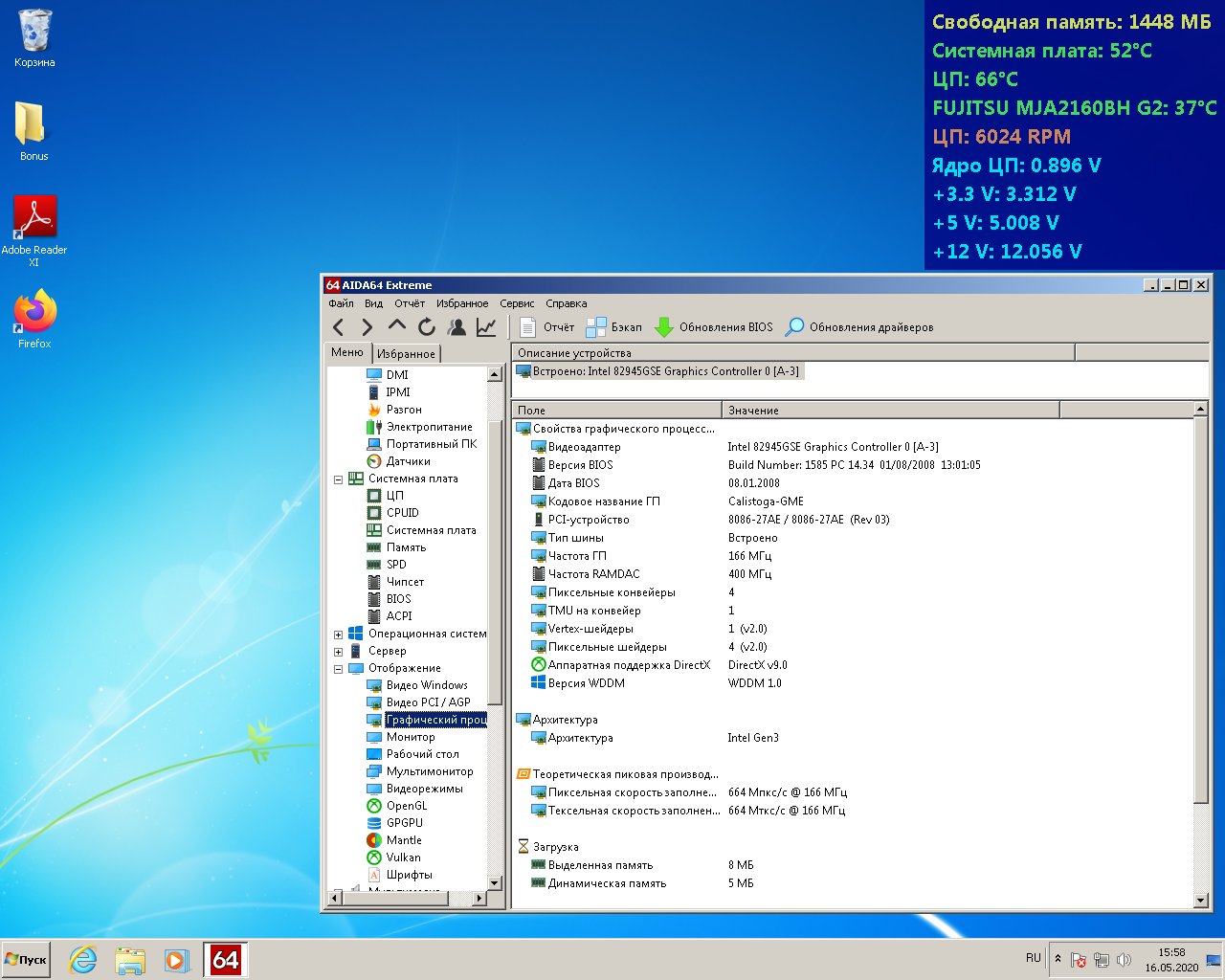Image resolution: width=1225 pixels, height=980 pixels.
Task: Select Монитор in the tree
Action: 411,737
